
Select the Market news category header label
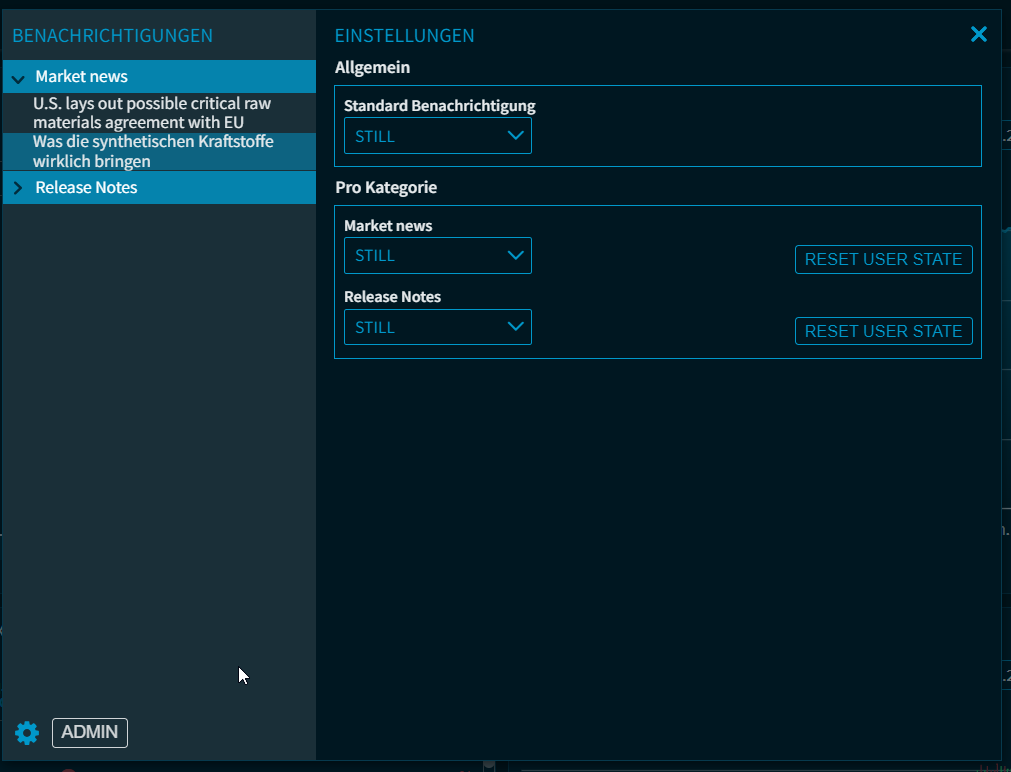pyautogui.click(x=82, y=77)
